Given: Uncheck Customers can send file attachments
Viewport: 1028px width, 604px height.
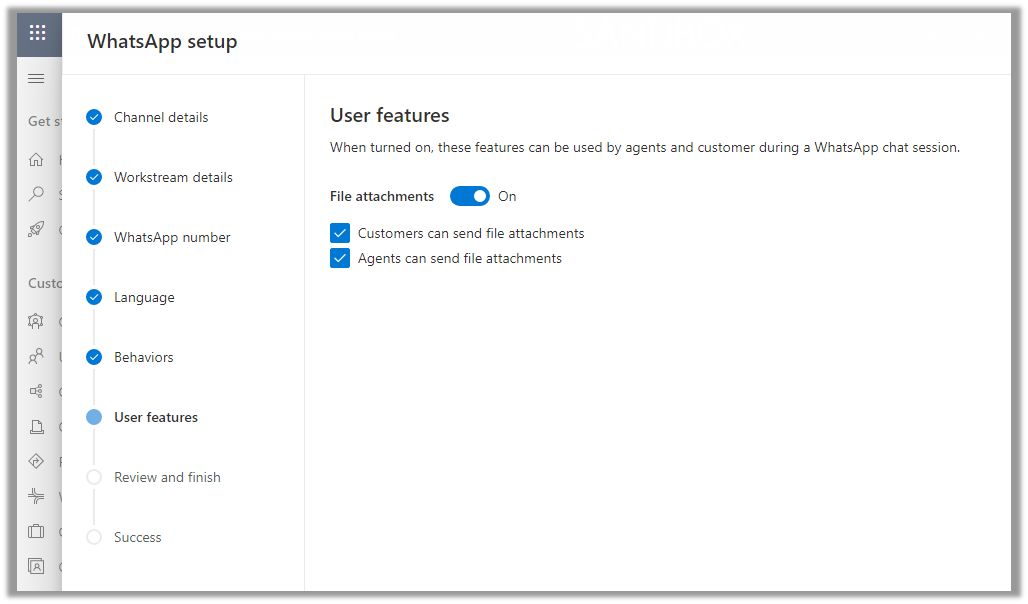Looking at the screenshot, I should tap(340, 234).
